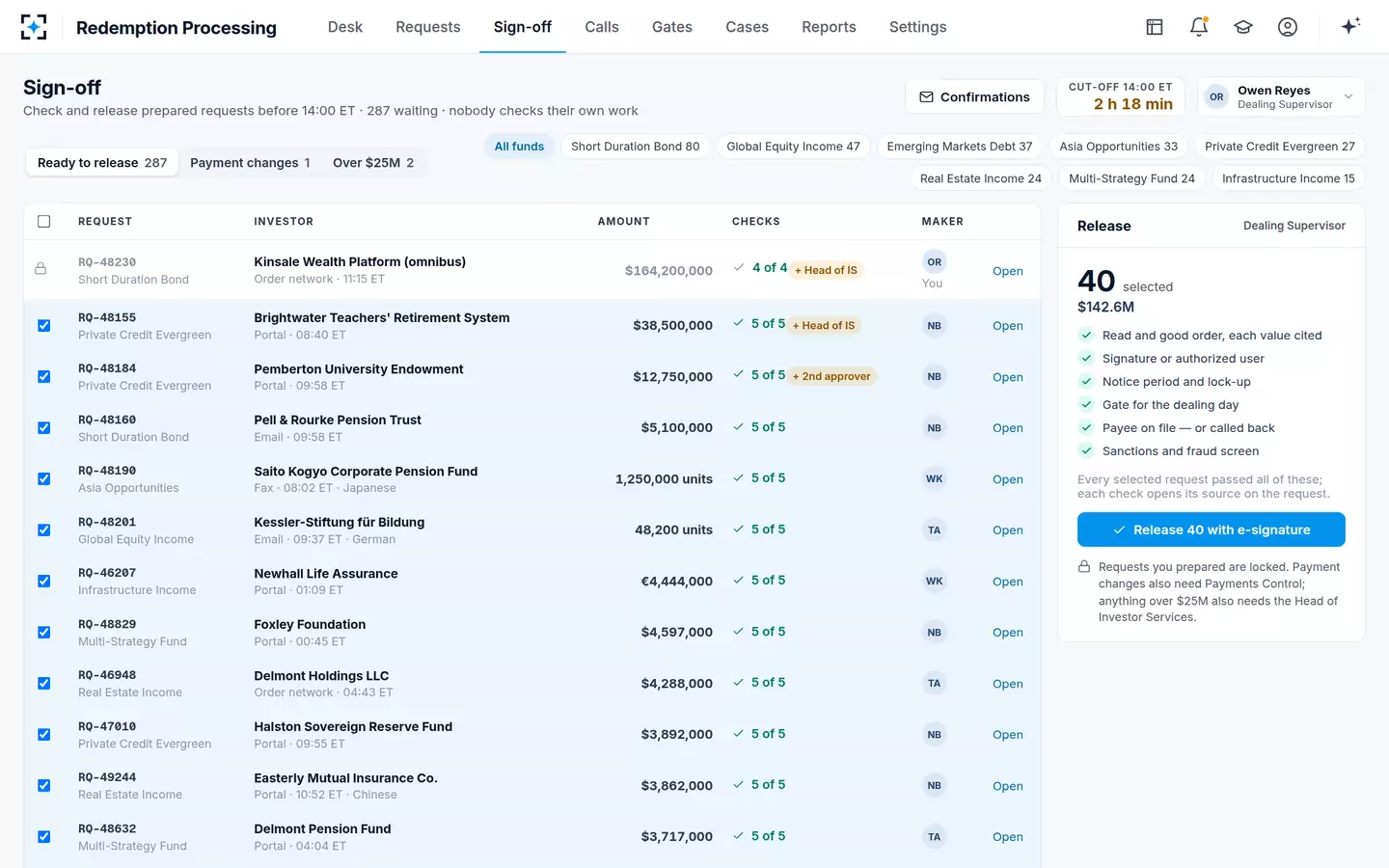Filter by Infrastructure Income fund
The image size is (1389, 868).
tap(1288, 178)
